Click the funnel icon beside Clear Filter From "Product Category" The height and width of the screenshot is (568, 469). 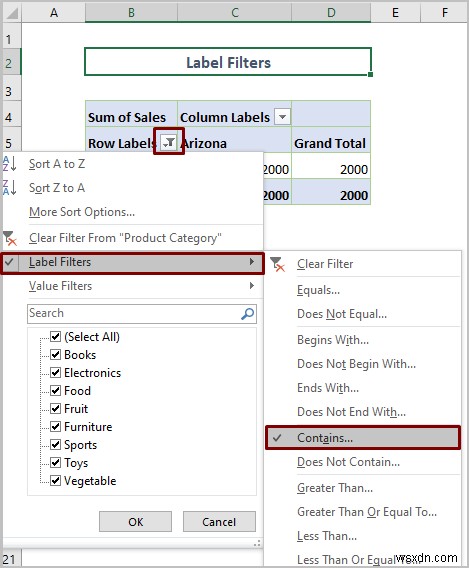pos(10,238)
